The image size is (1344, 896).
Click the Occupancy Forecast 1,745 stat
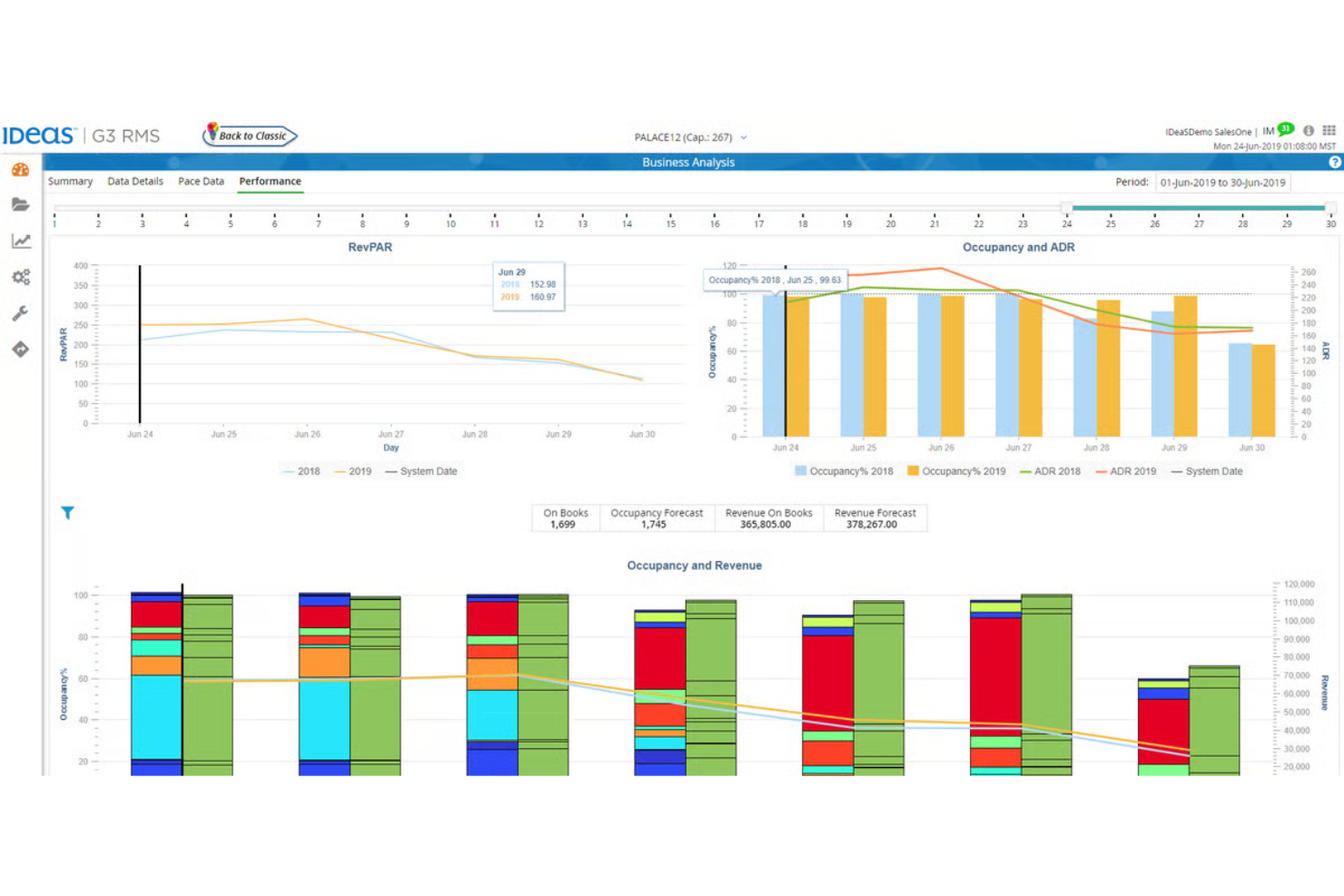[657, 518]
